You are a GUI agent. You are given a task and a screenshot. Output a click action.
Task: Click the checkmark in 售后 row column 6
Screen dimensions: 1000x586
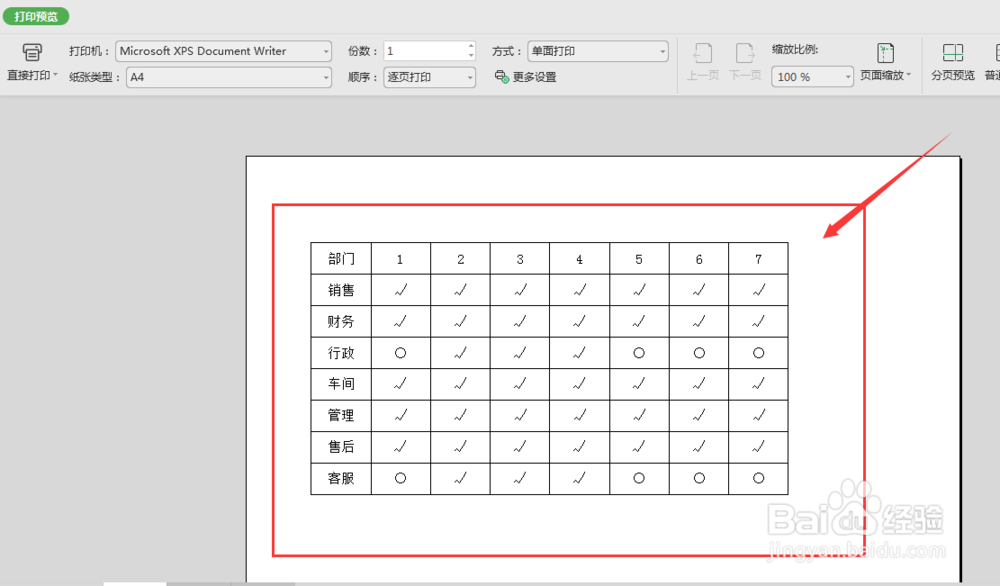(699, 447)
